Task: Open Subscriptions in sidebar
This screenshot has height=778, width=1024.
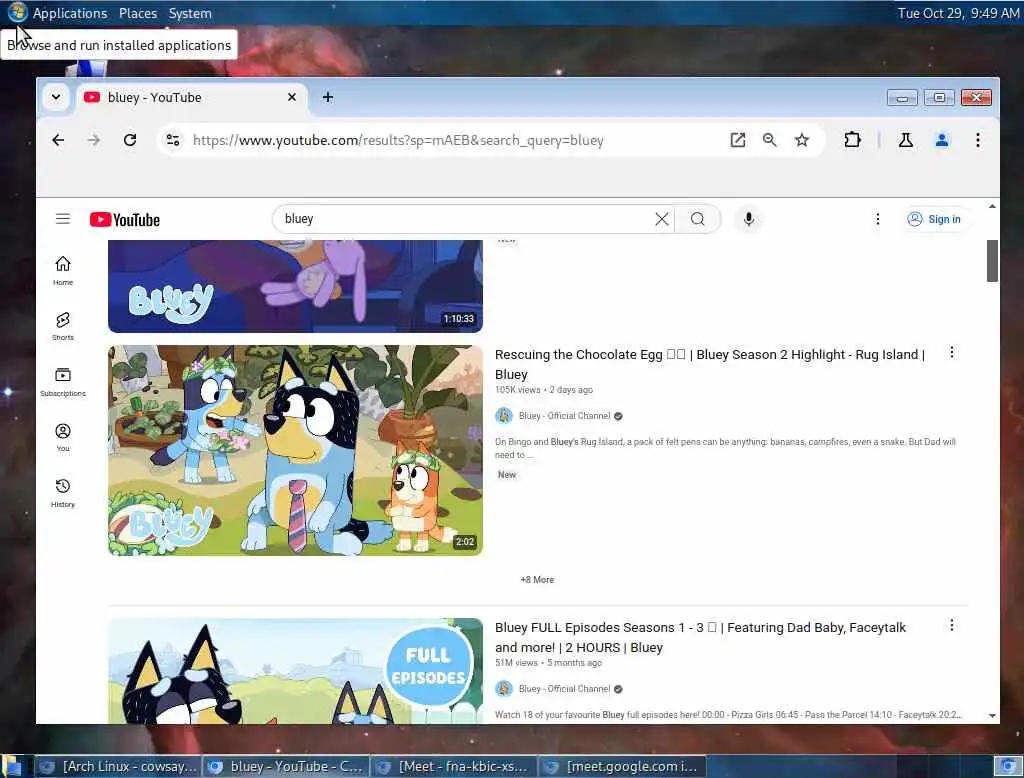Action: (x=63, y=381)
